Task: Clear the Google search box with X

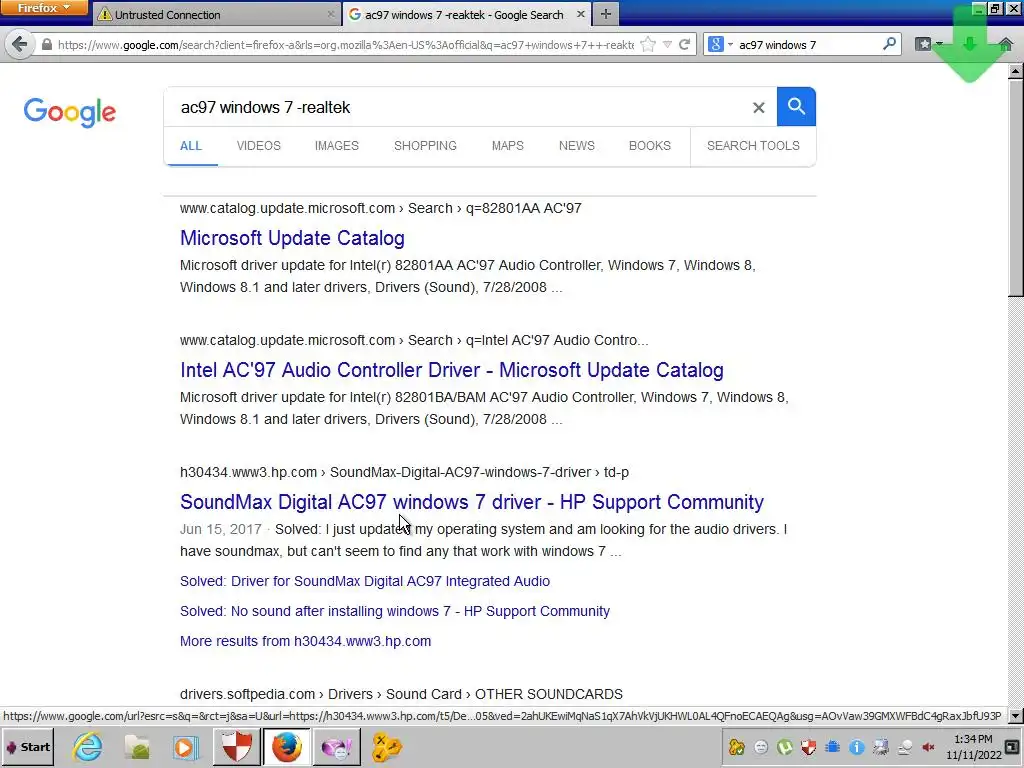Action: (x=758, y=108)
